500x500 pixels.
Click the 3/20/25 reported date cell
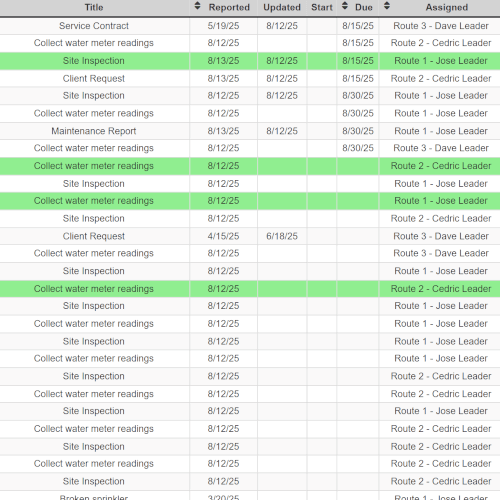coord(223,497)
